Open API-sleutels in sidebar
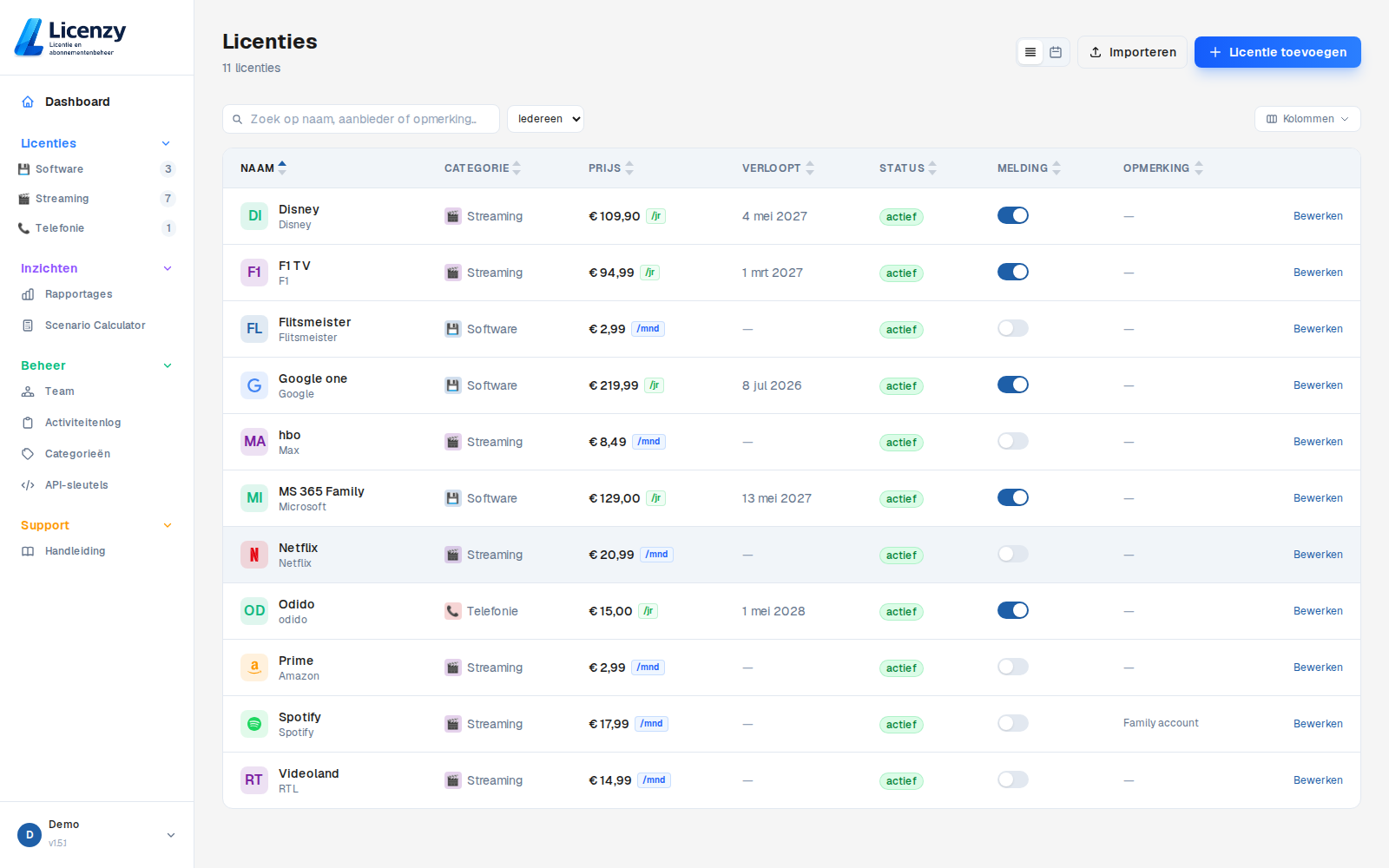Image resolution: width=1389 pixels, height=868 pixels. [x=76, y=485]
